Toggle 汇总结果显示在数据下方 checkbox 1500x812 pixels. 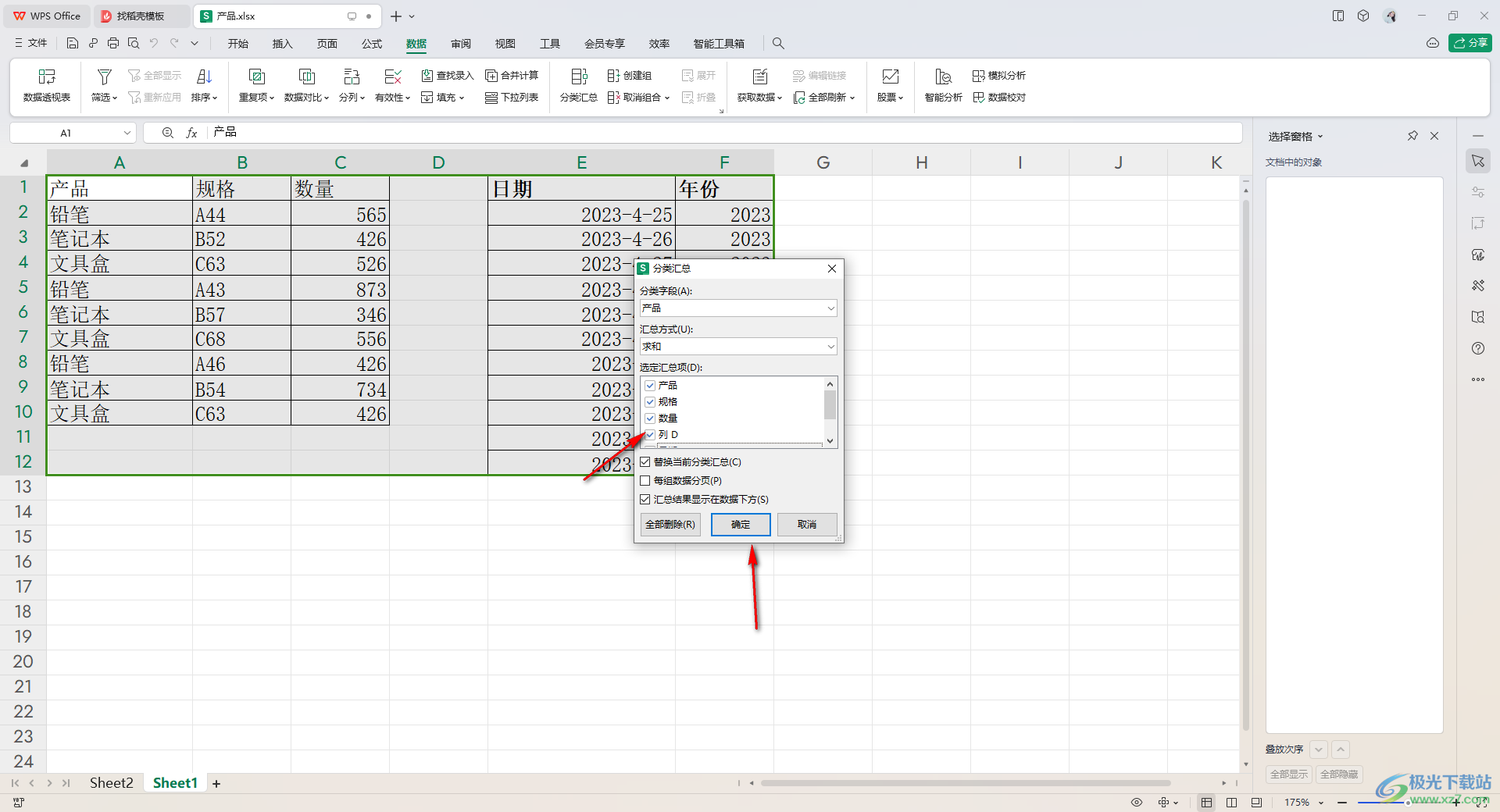645,500
